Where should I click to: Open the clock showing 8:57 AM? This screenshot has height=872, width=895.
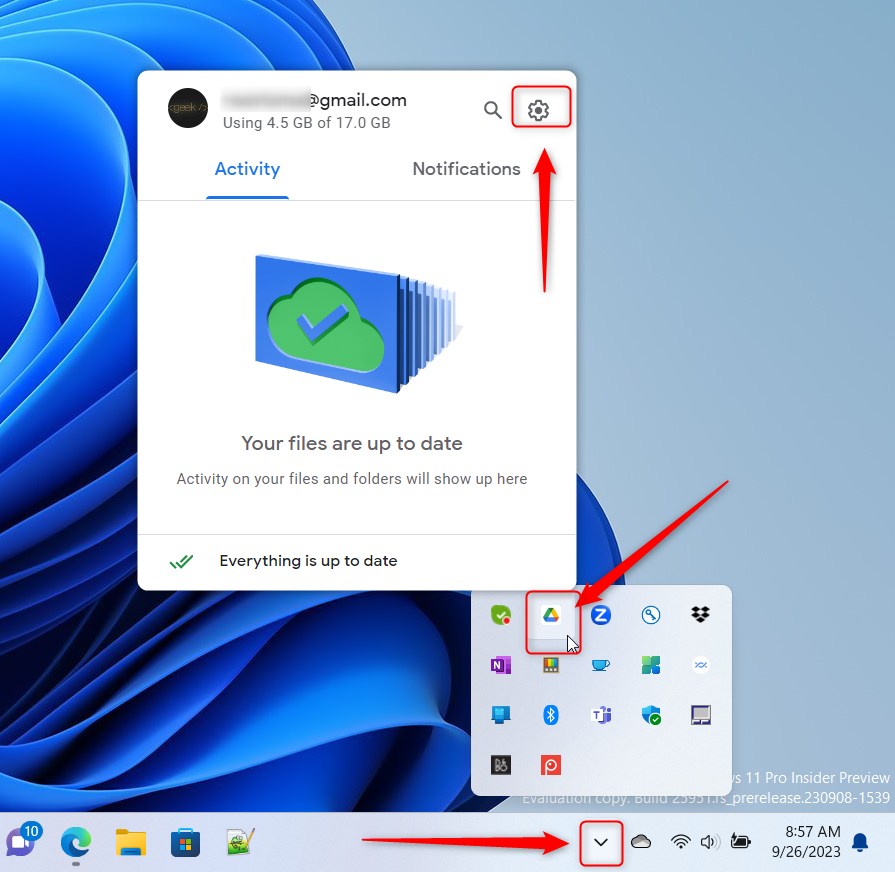pyautogui.click(x=806, y=842)
